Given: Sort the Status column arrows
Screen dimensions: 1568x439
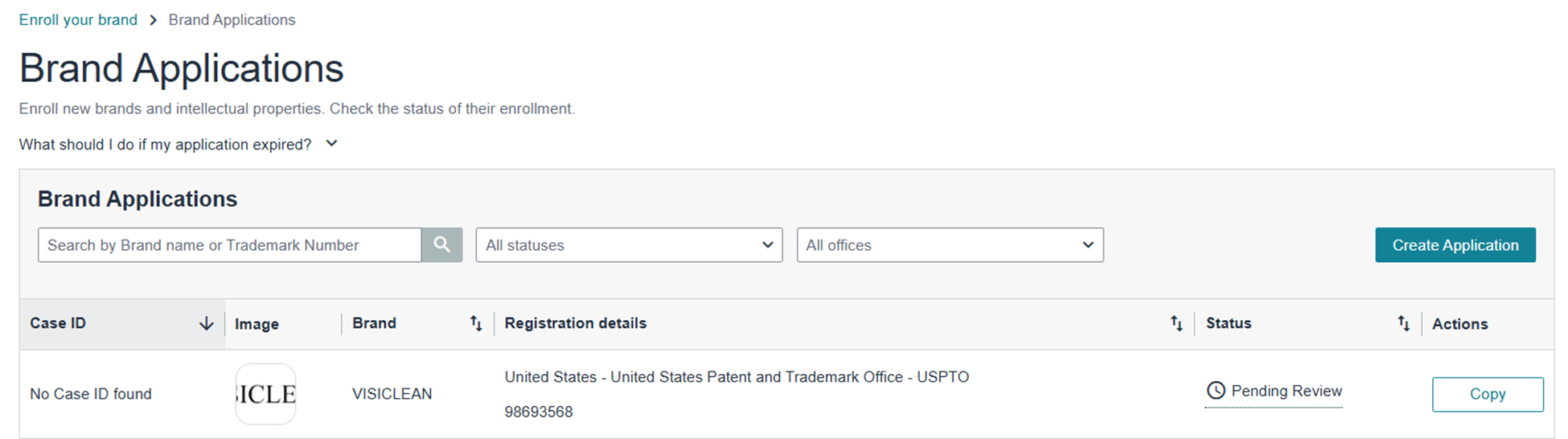Looking at the screenshot, I should [x=1403, y=323].
